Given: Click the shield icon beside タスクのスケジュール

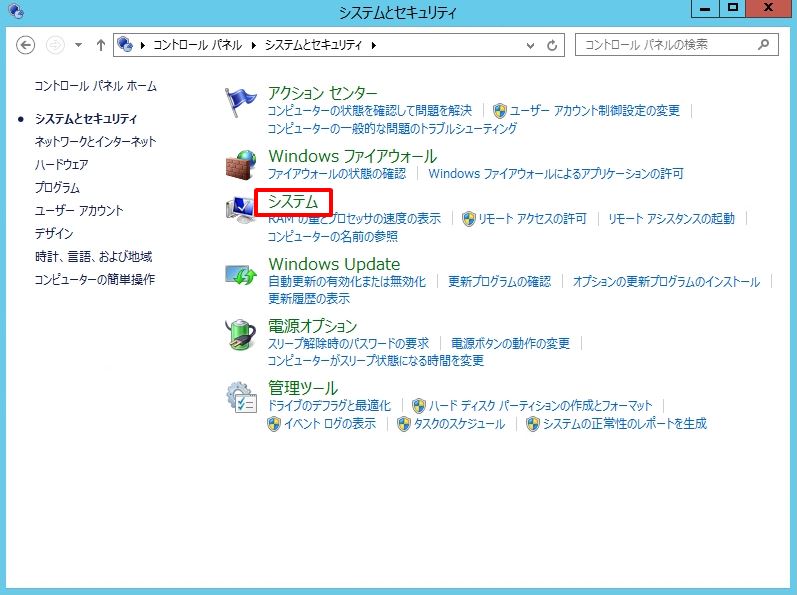Looking at the screenshot, I should [x=404, y=423].
